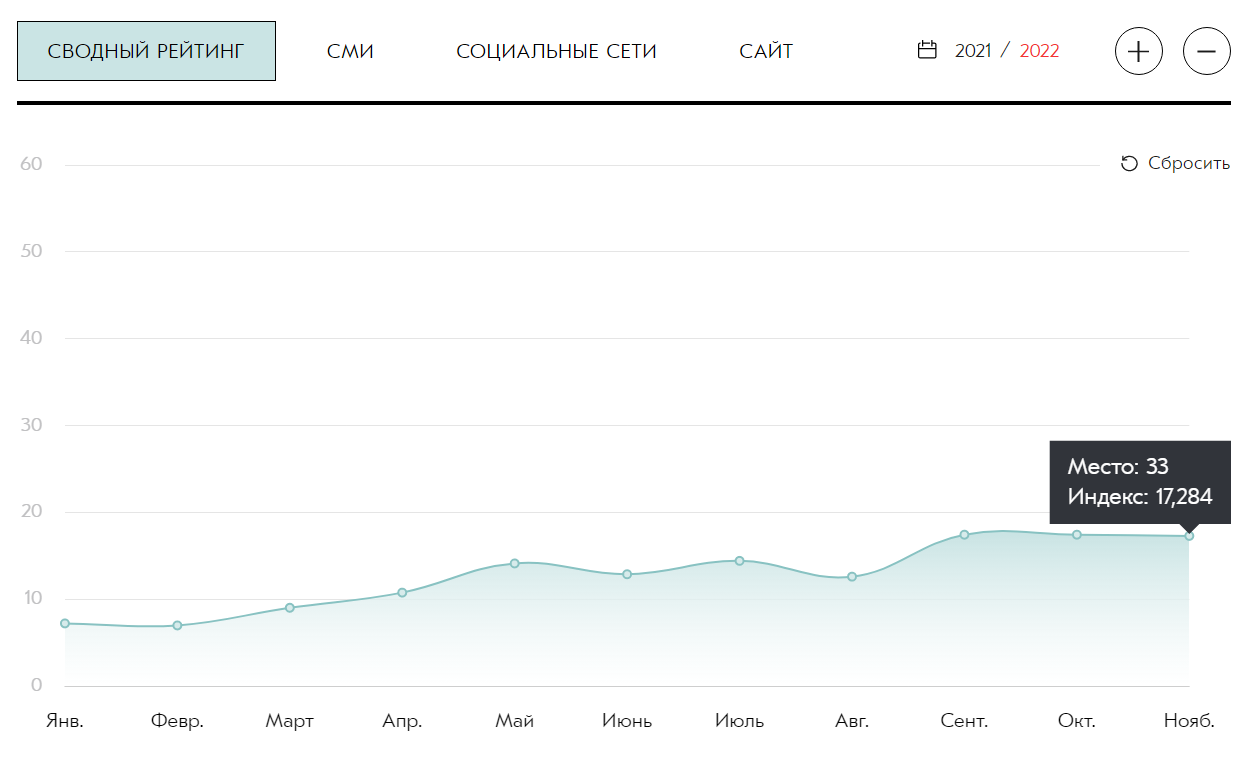Select the year 2022 in red
The image size is (1248, 763).
pyautogui.click(x=1039, y=51)
